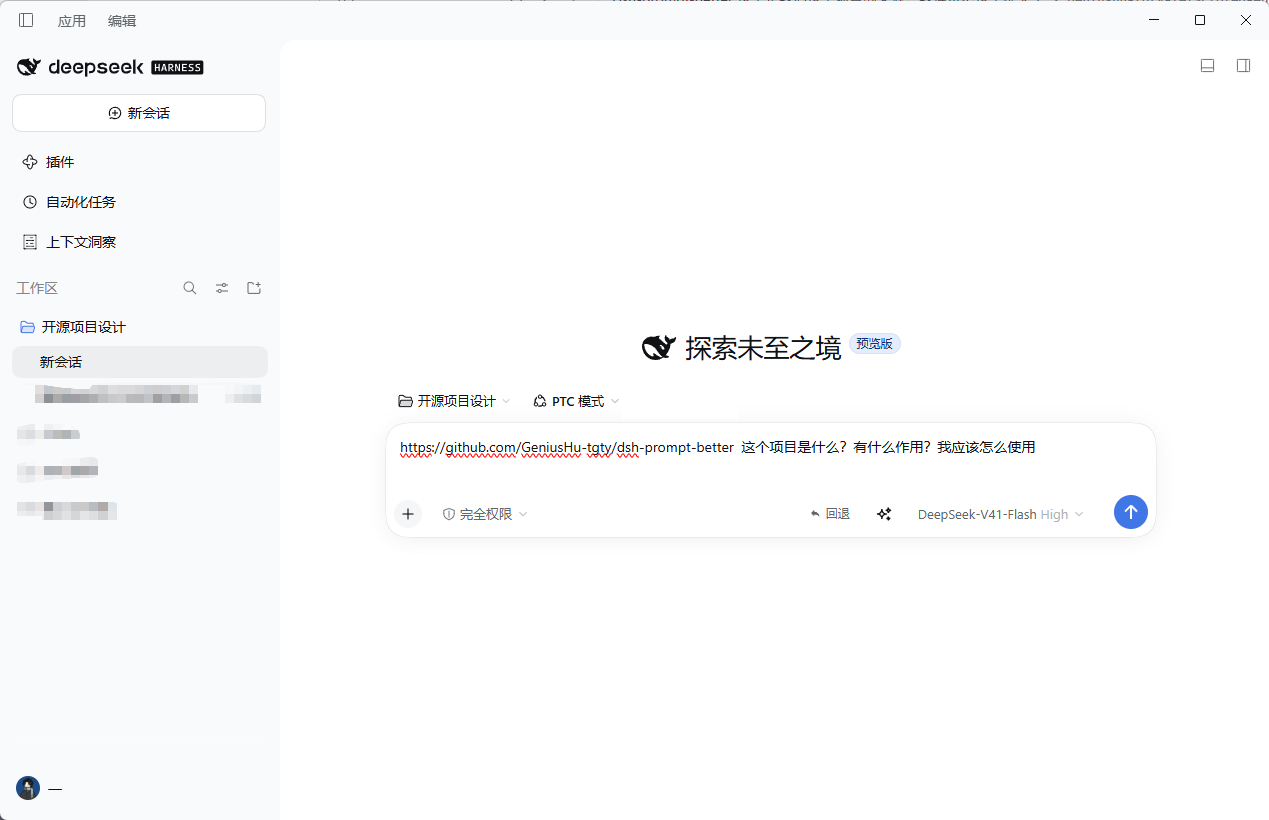
Task: Open the 完全权限 permissions dropdown
Action: [485, 514]
